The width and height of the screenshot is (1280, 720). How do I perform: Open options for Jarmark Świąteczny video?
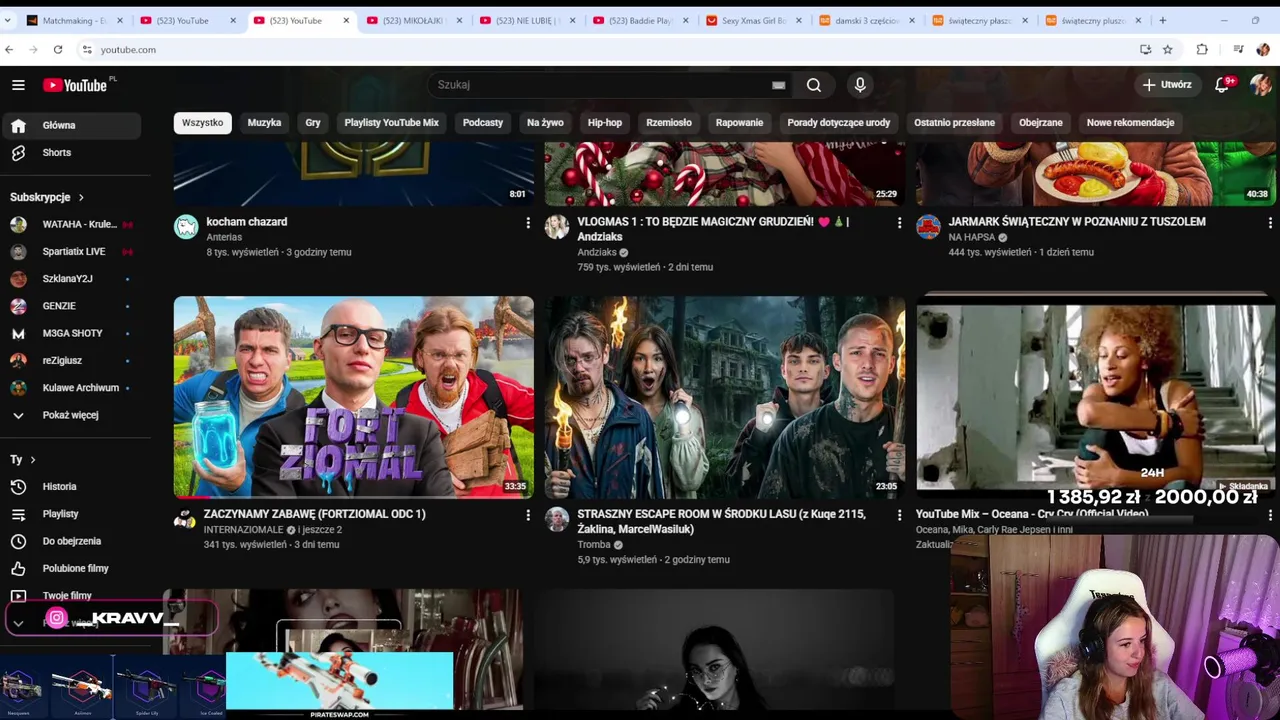coord(1270,223)
